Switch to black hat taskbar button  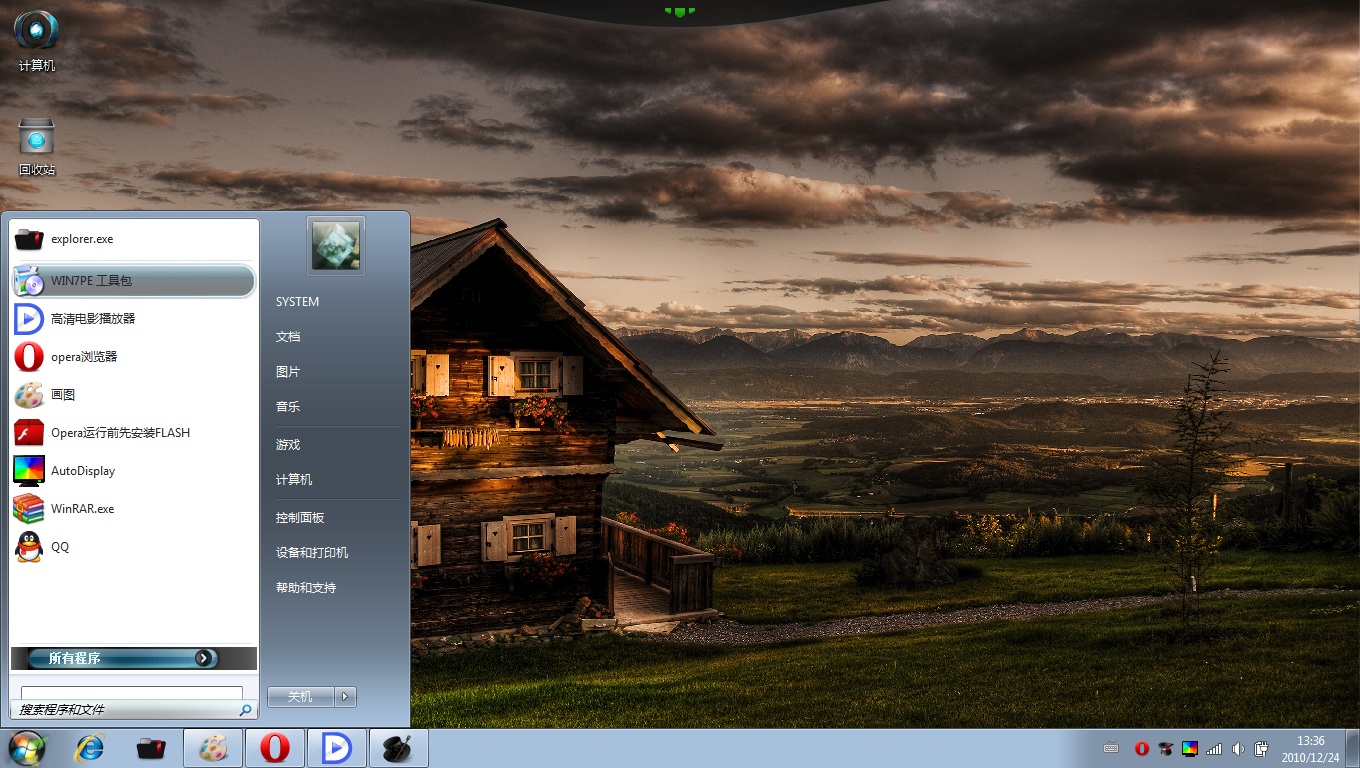(399, 748)
